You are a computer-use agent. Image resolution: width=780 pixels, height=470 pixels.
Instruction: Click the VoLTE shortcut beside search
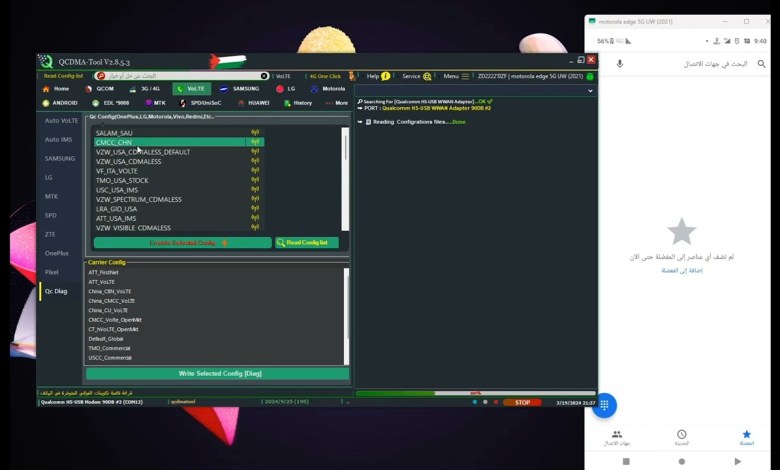click(x=283, y=77)
